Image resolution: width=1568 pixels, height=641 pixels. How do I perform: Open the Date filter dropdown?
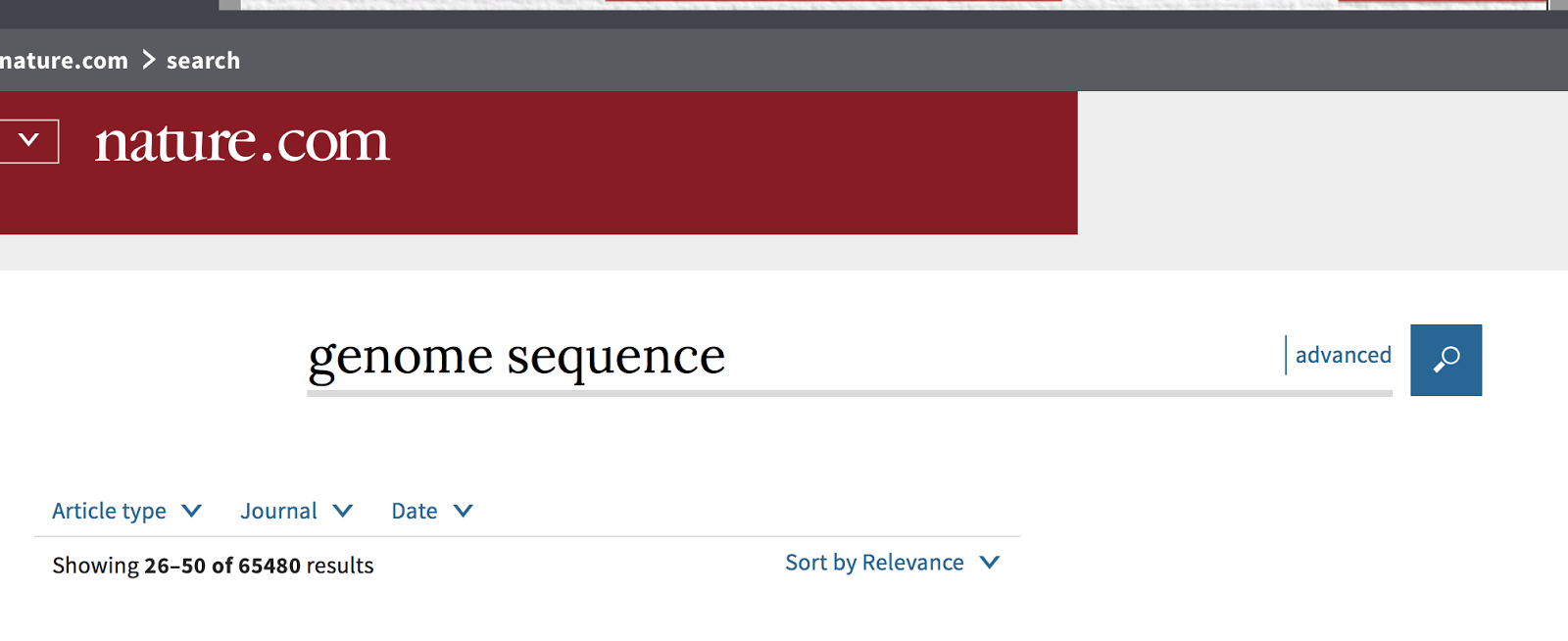(431, 511)
